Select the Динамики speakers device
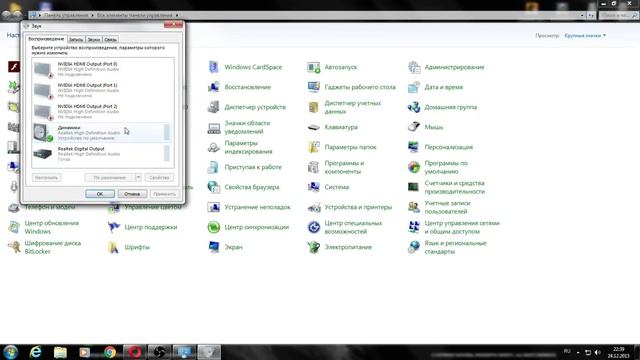The height and width of the screenshot is (360, 640). [102, 133]
